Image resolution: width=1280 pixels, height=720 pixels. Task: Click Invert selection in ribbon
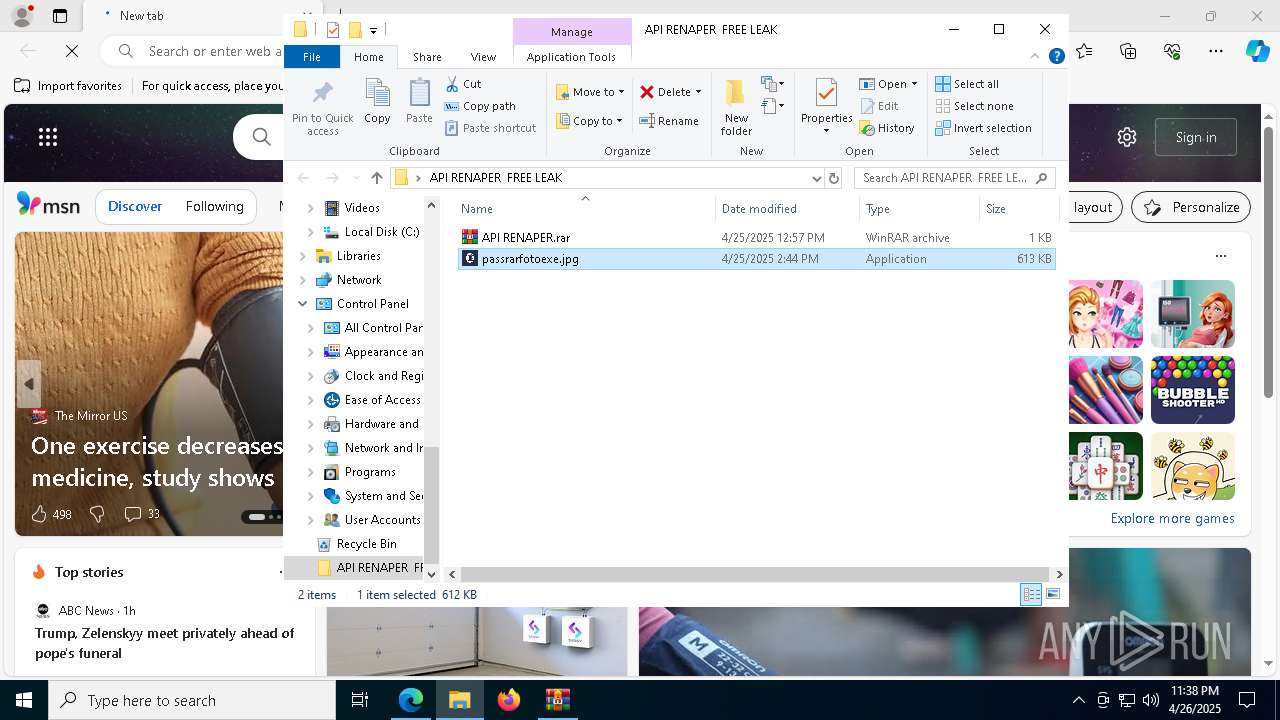click(983, 128)
